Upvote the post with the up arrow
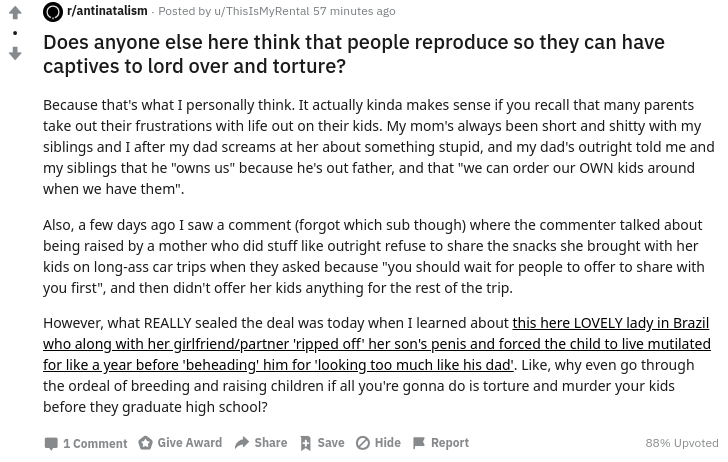The image size is (728, 462). [15, 13]
